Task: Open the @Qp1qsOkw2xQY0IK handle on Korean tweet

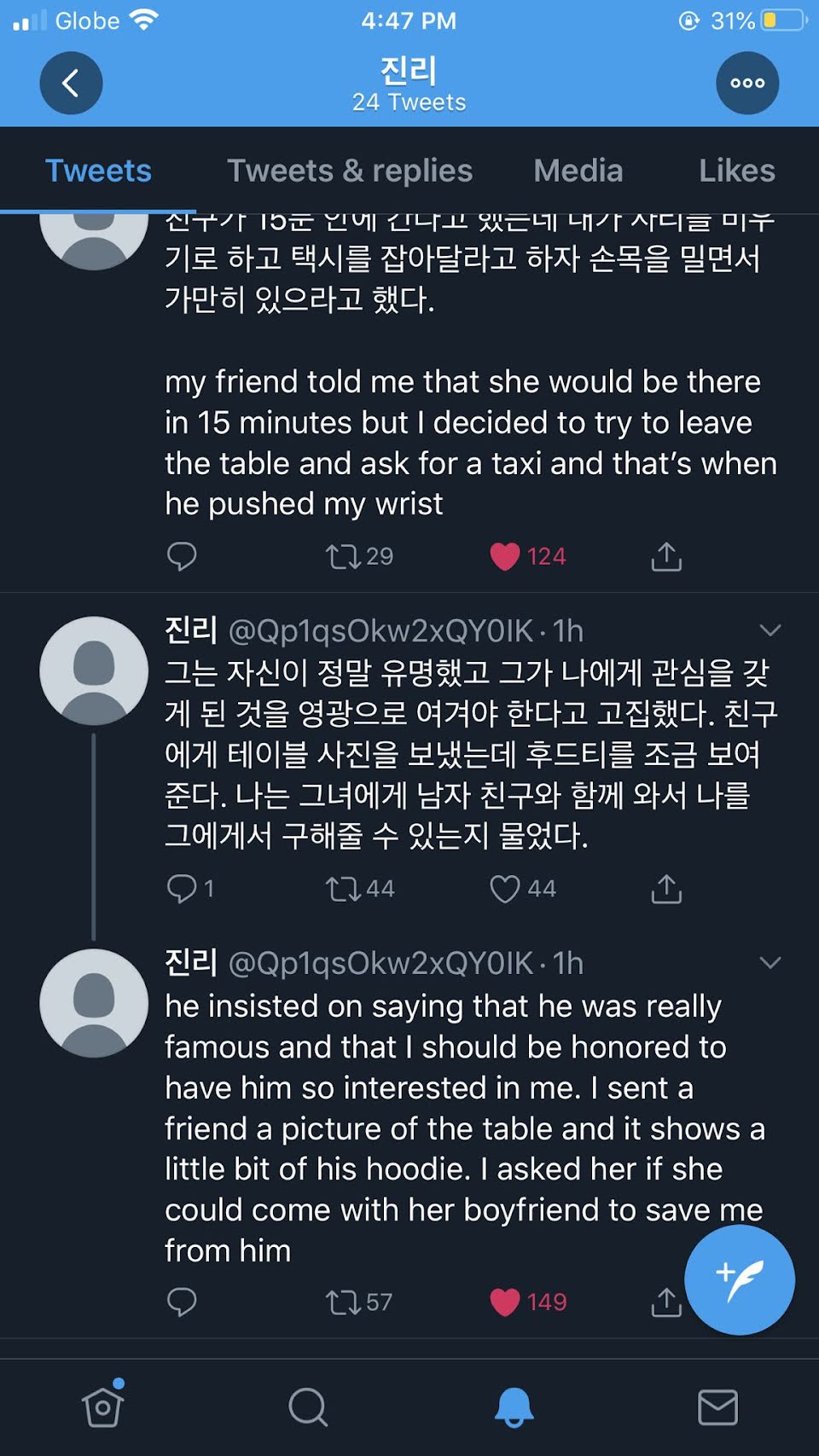Action: tap(380, 631)
